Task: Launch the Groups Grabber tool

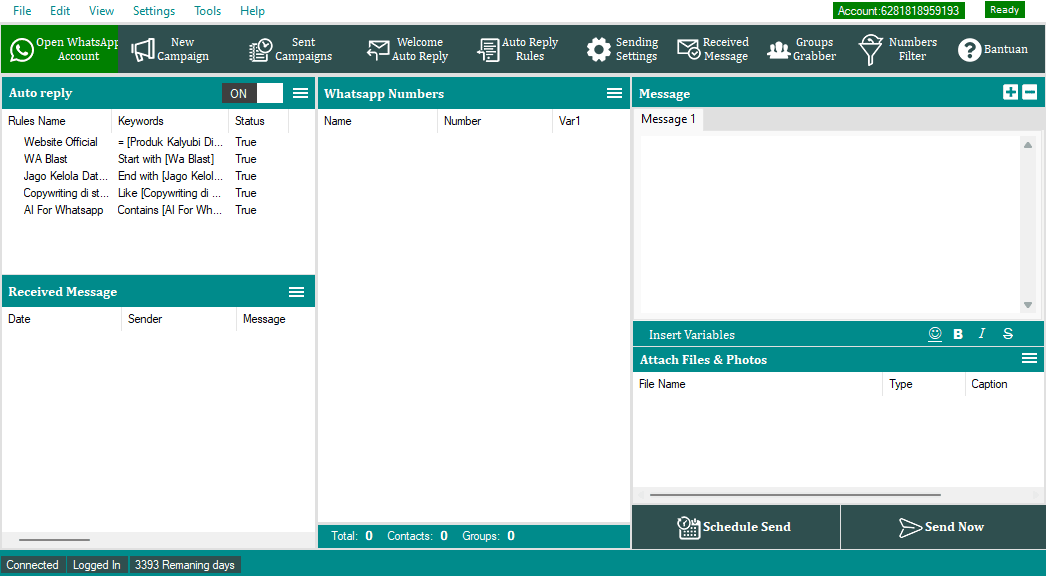Action: point(801,49)
